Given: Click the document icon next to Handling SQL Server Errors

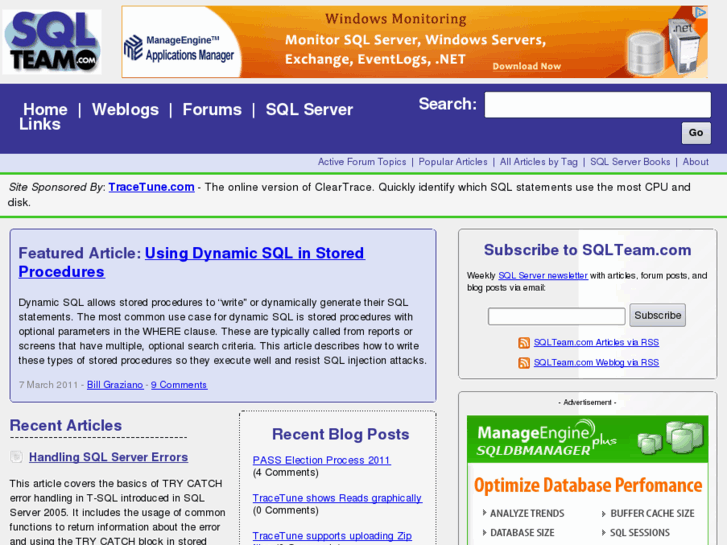Looking at the screenshot, I should [x=17, y=457].
